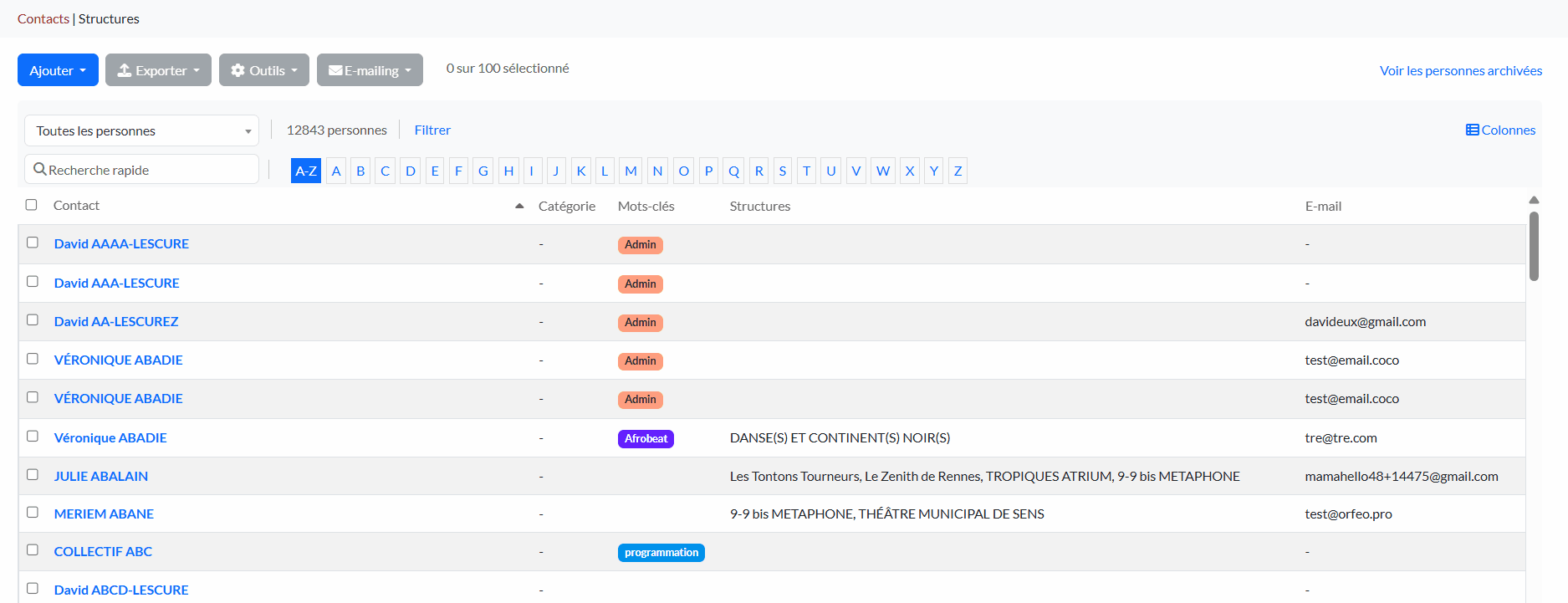This screenshot has width=1568, height=603.
Task: Open the Filtrer link
Action: (432, 130)
